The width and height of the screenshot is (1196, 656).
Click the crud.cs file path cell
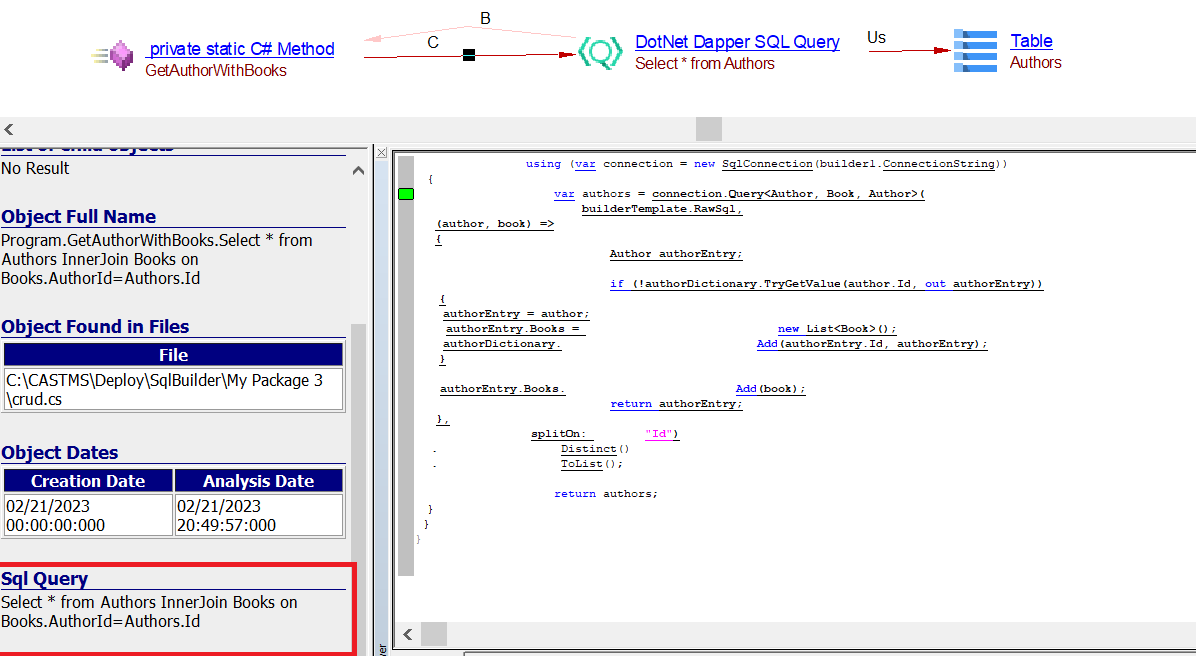[x=173, y=389]
